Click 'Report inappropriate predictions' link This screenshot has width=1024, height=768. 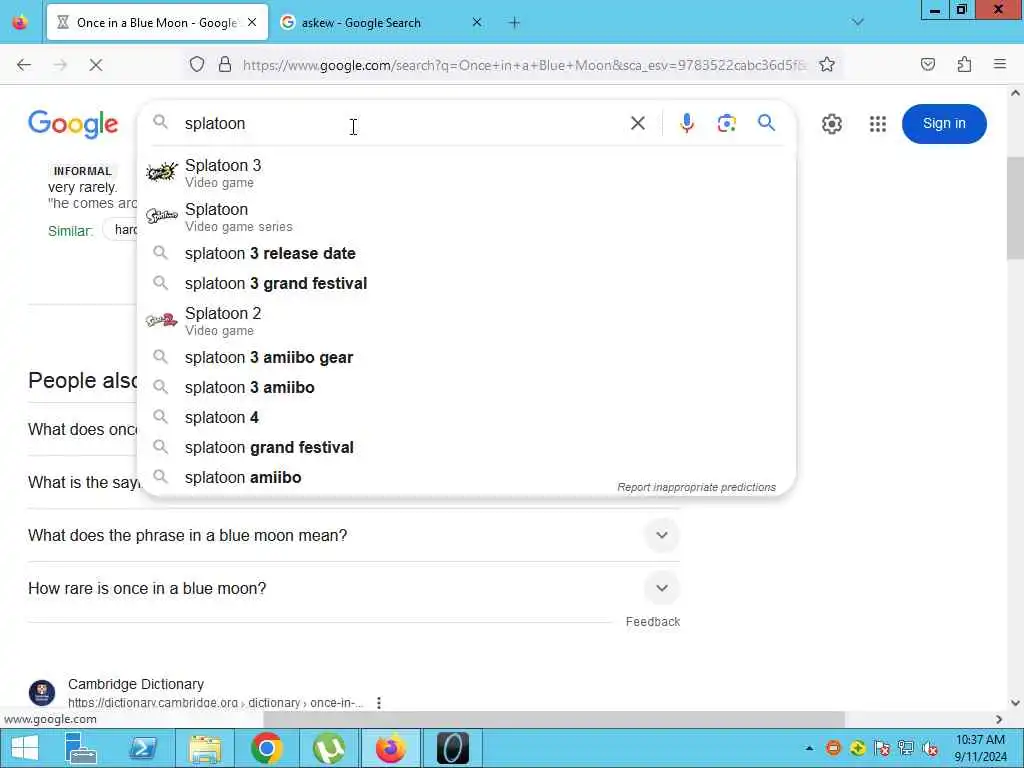tap(696, 487)
